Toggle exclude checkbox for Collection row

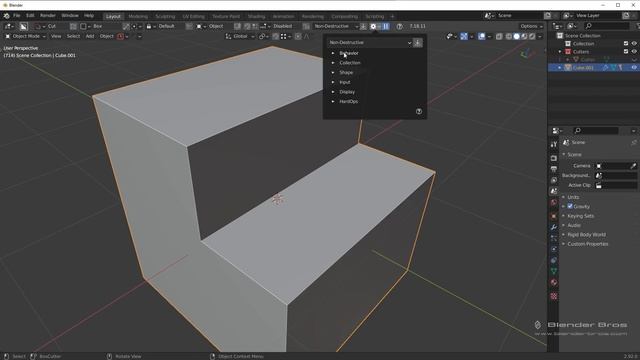(x=626, y=44)
